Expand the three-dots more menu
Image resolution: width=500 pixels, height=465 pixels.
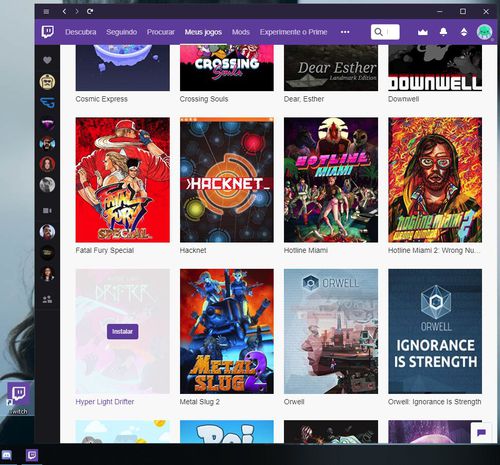[345, 32]
